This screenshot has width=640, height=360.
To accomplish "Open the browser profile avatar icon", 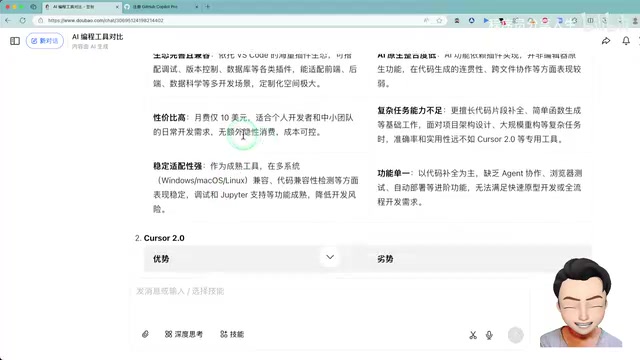I will [x=636, y=20].
